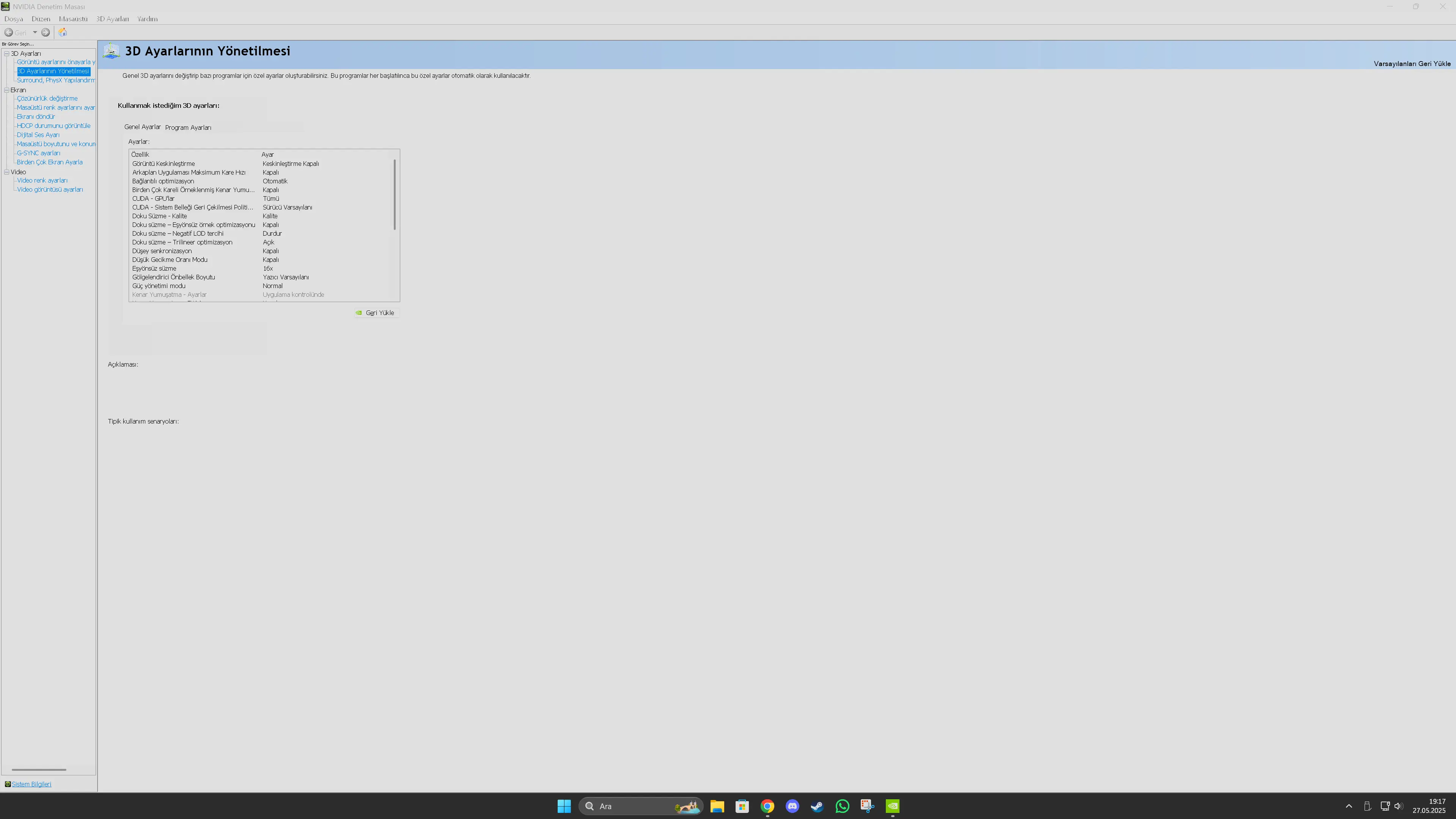The width and height of the screenshot is (1456, 819).
Task: Select HDCP durumunu görüntüle item
Action: click(53, 126)
